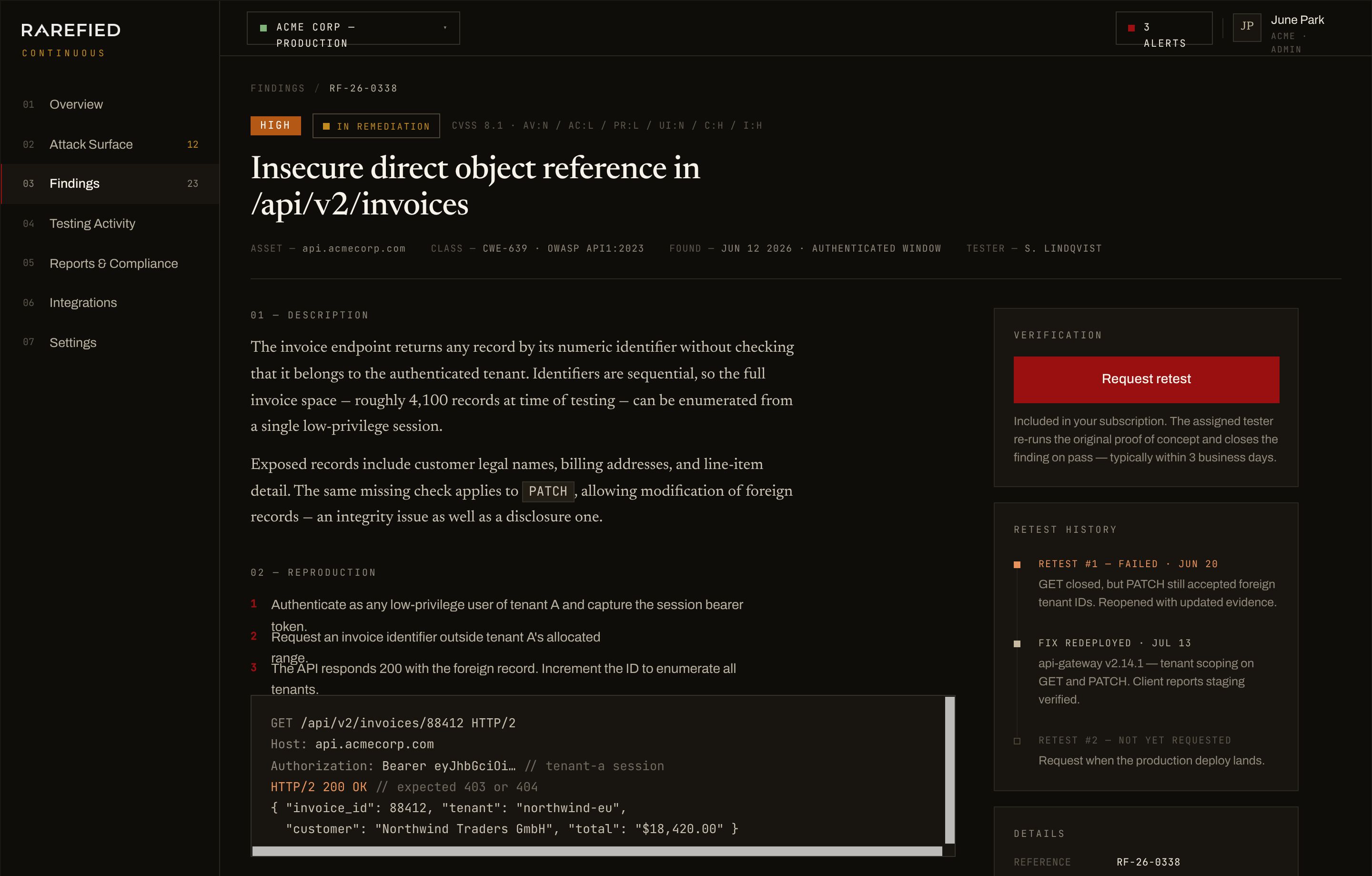Screen dimensions: 1372x876
Task: Click the Retest #2 empty timeline marker
Action: pyautogui.click(x=1017, y=741)
